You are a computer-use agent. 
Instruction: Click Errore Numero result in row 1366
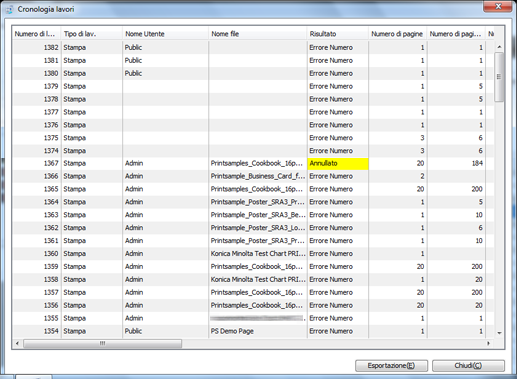(x=331, y=176)
